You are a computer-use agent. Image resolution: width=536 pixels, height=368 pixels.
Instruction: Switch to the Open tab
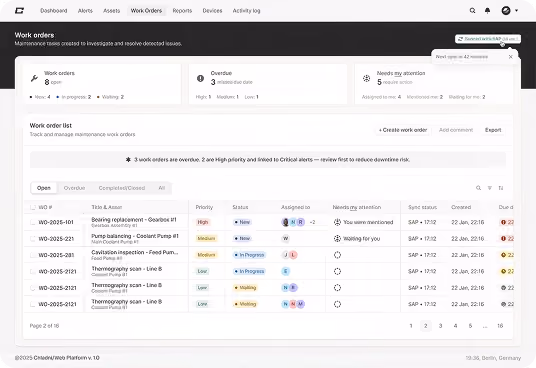(x=44, y=188)
